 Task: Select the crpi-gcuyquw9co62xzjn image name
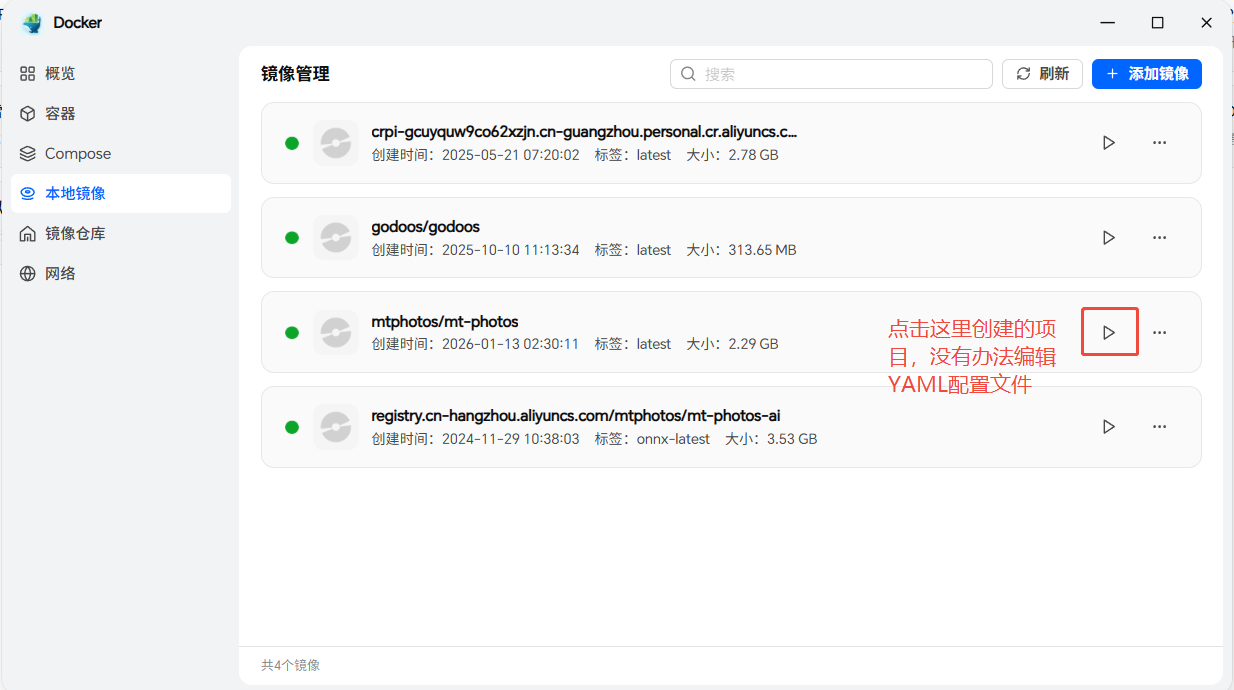point(584,132)
